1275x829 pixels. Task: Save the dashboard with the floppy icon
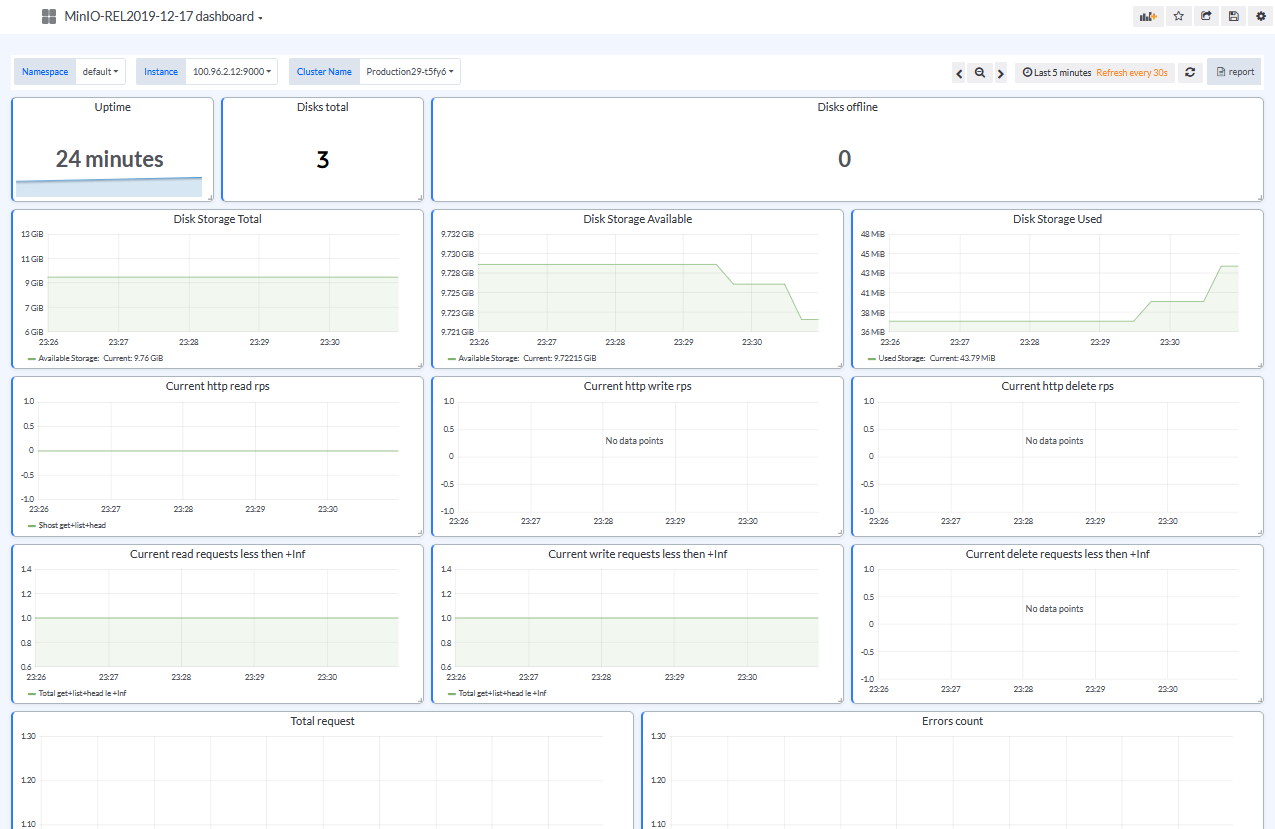pyautogui.click(x=1234, y=17)
